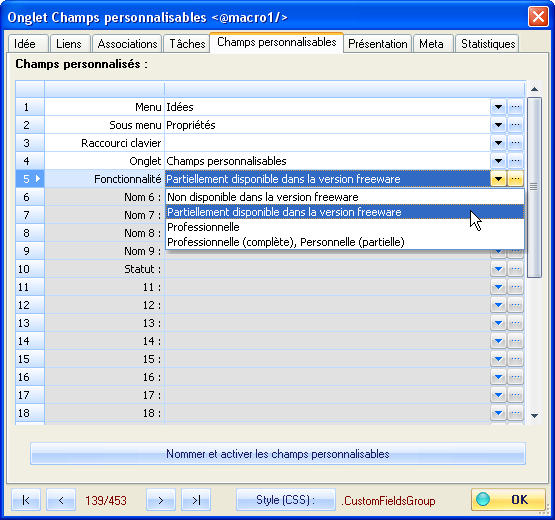The width and height of the screenshot is (555, 520).
Task: Choose 'Non disponible dans la version freeware'
Action: [345, 197]
